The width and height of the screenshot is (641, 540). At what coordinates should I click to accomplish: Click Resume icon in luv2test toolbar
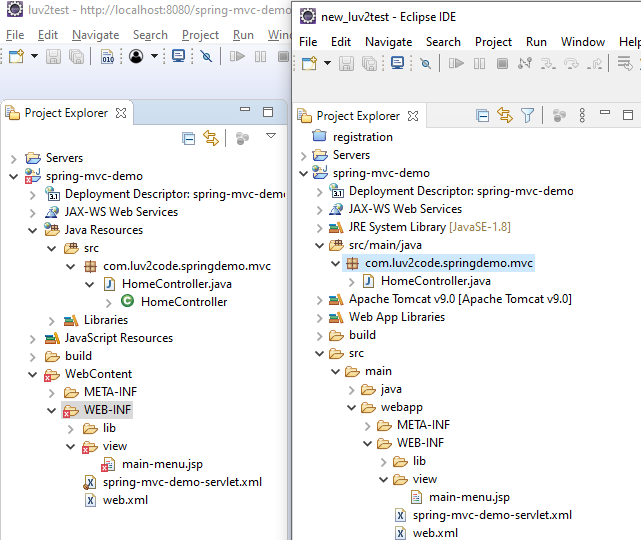coord(237,56)
